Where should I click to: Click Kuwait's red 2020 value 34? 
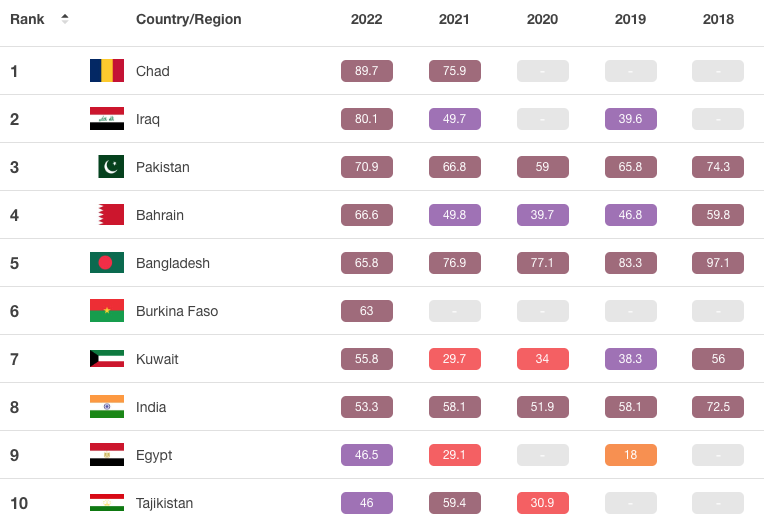tap(543, 359)
